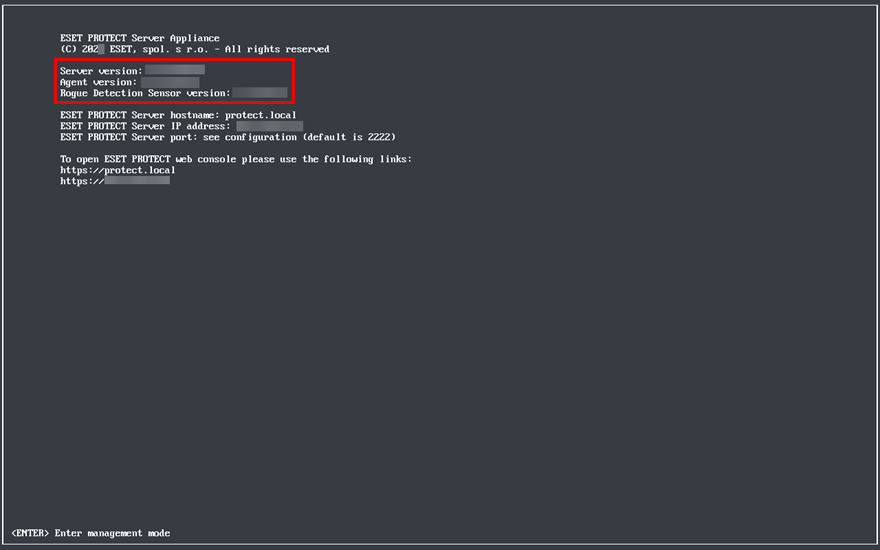Image resolution: width=880 pixels, height=550 pixels.
Task: Click the "ESET PROTECT Server hostname:" label
Action: click(139, 115)
